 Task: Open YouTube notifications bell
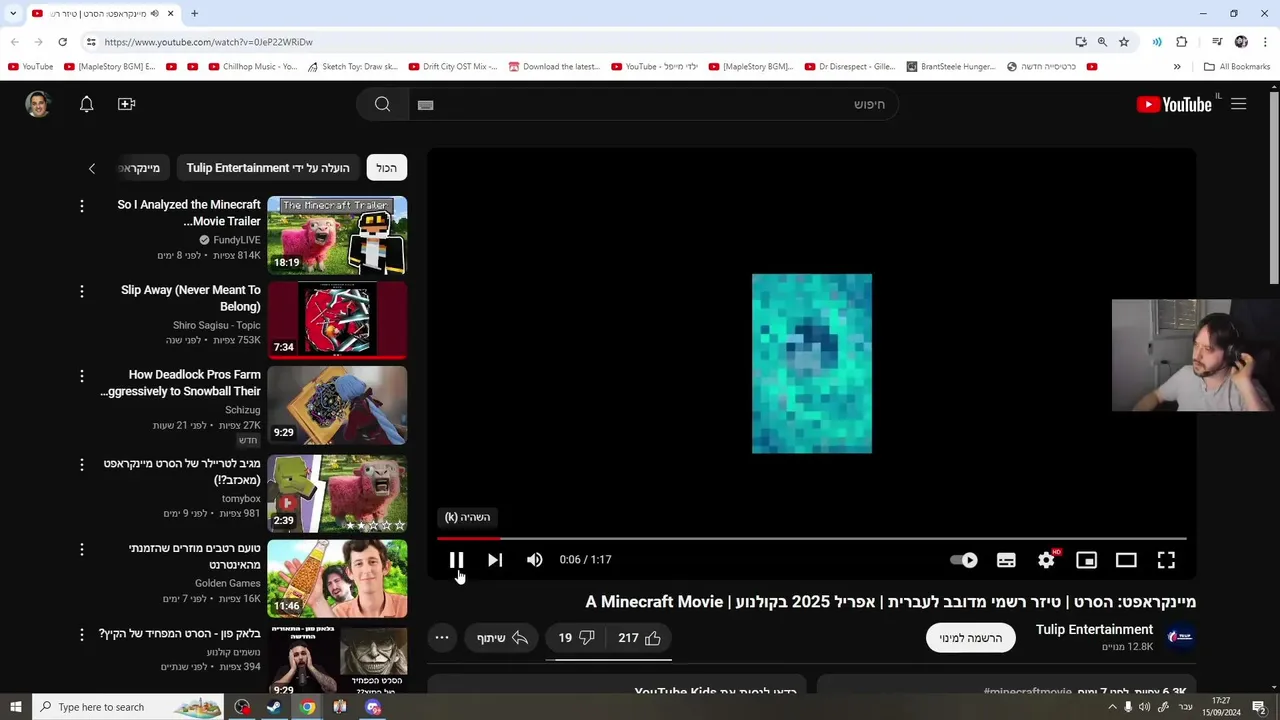pos(86,104)
